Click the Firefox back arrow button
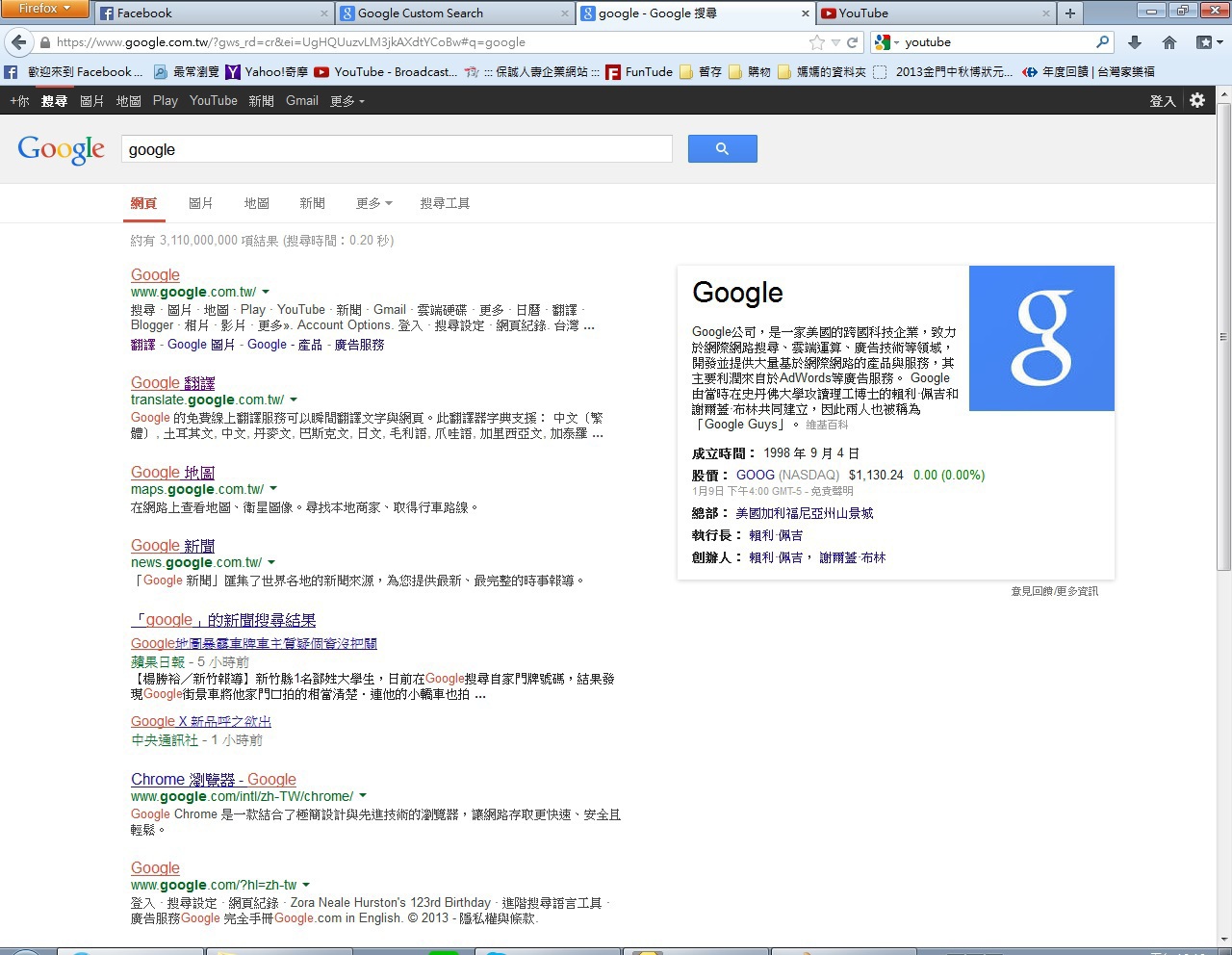1232x955 pixels. [x=19, y=42]
